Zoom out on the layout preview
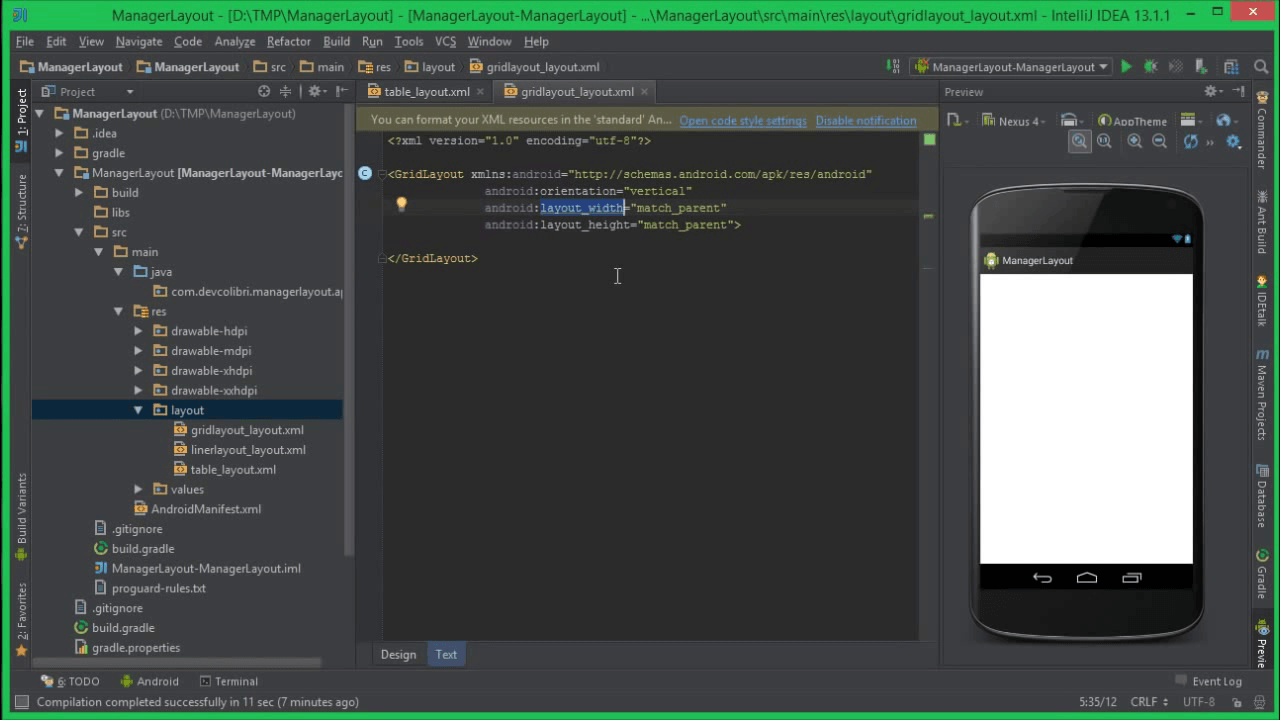Viewport: 1280px width, 720px height. [1159, 141]
